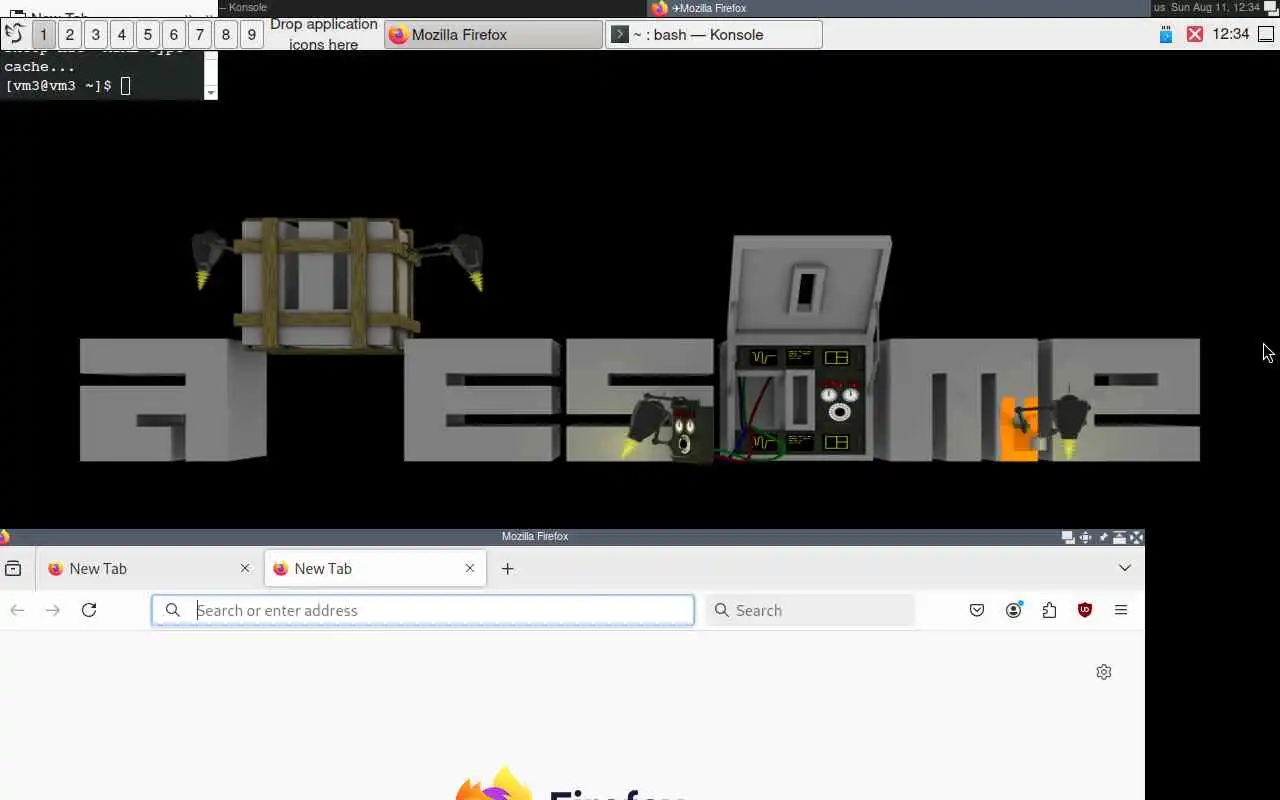
Task: Switch to workspace tag 7
Action: 199,34
